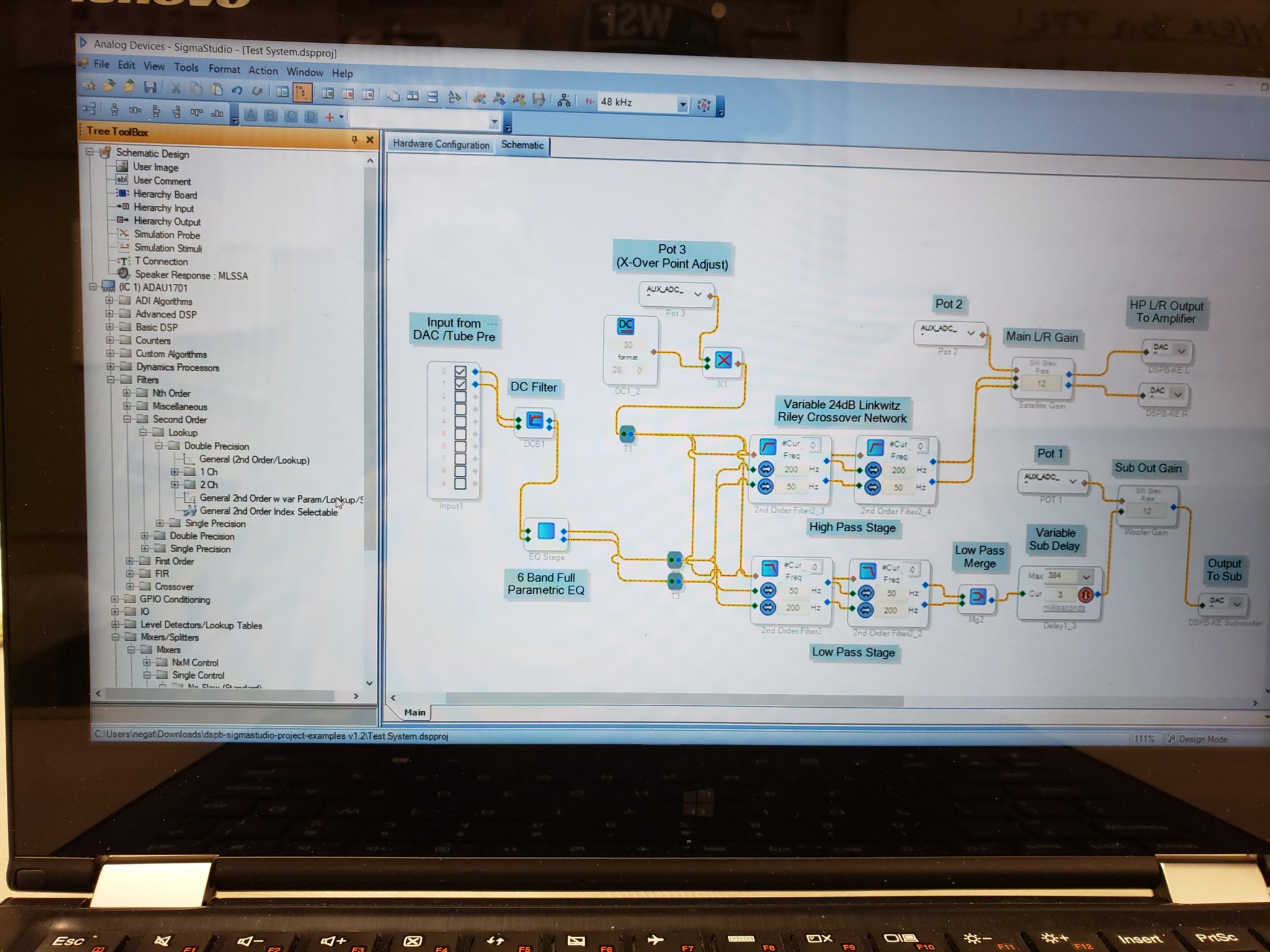
Task: Click the A capture slot button
Action: 251,115
